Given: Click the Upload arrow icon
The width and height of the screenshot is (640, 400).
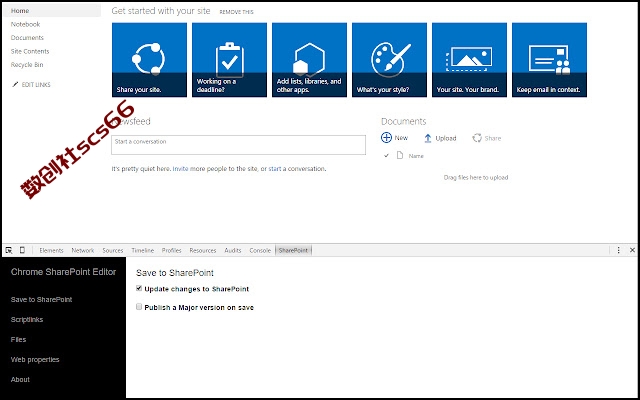Looking at the screenshot, I should coord(427,138).
